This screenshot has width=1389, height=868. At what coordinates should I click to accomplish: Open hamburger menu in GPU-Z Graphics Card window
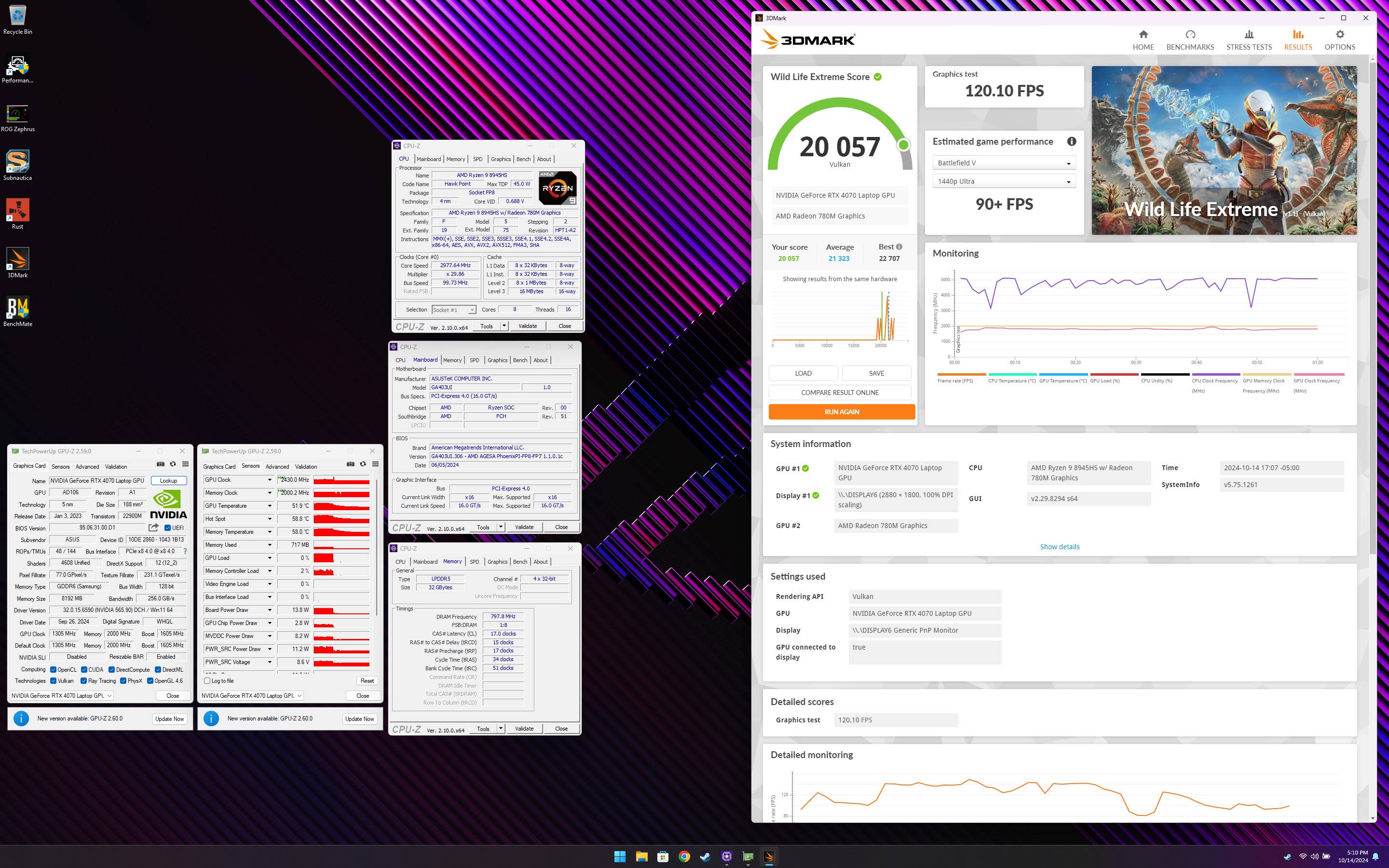tap(185, 464)
